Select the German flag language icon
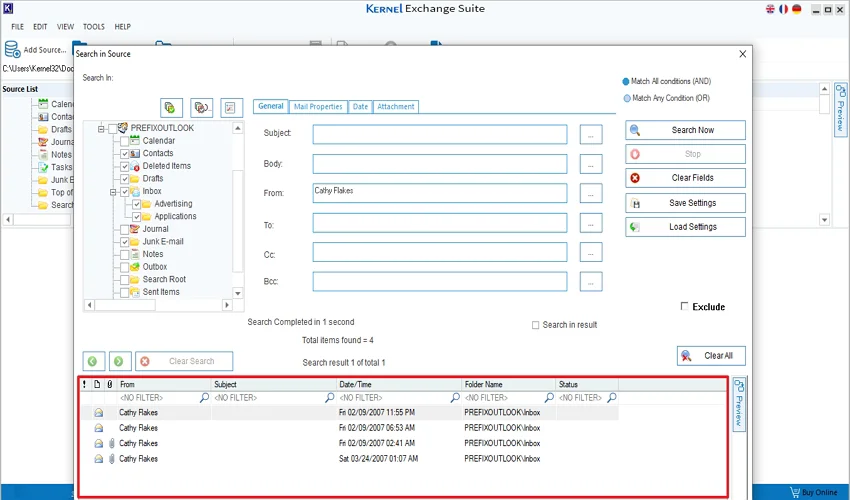The width and height of the screenshot is (850, 500). tap(796, 9)
